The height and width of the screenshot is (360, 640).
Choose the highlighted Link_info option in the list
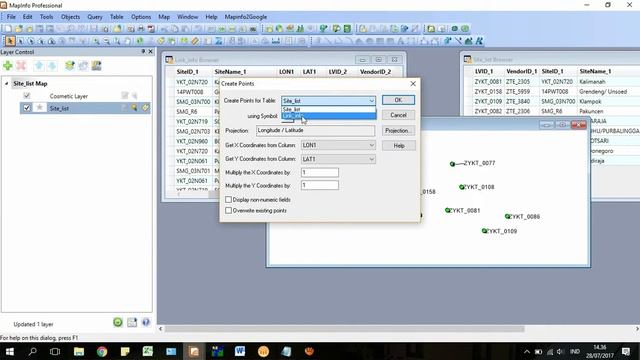(x=329, y=116)
